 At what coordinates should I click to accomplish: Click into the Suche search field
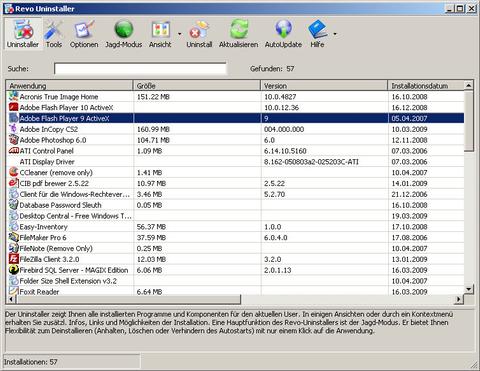(x=140, y=68)
